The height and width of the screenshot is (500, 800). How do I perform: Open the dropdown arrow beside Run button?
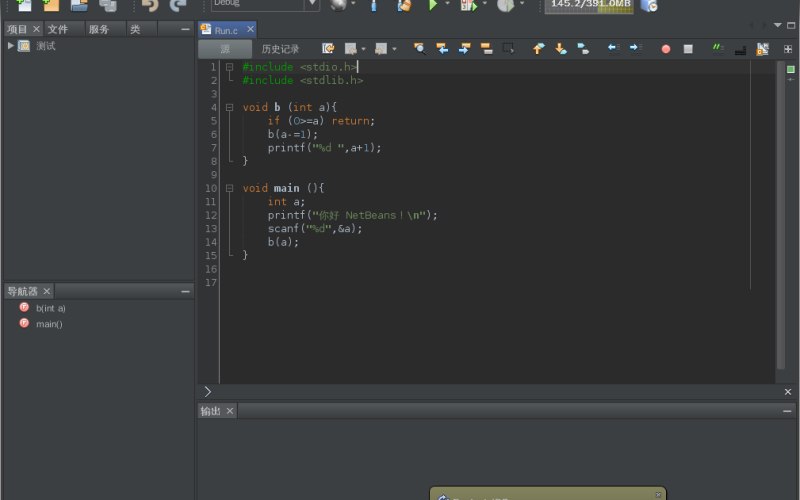tap(447, 4)
